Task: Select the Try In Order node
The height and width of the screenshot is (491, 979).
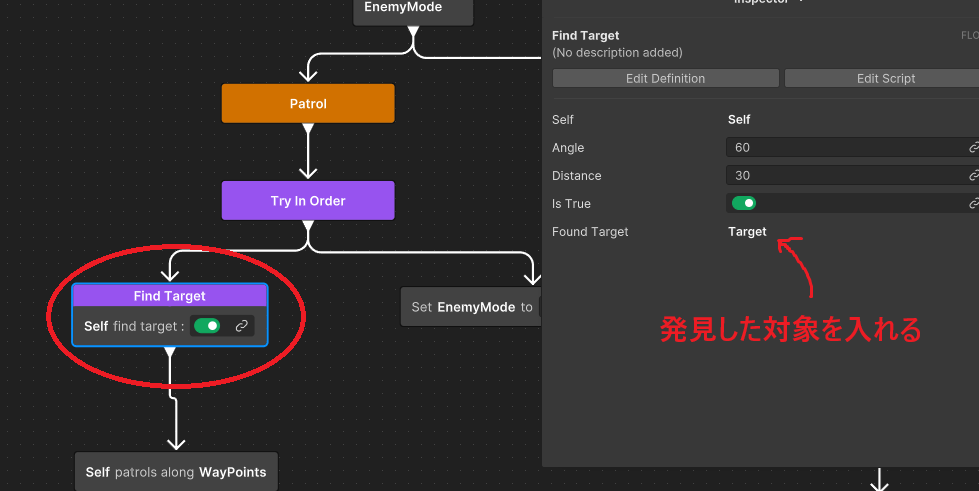Action: 308,201
